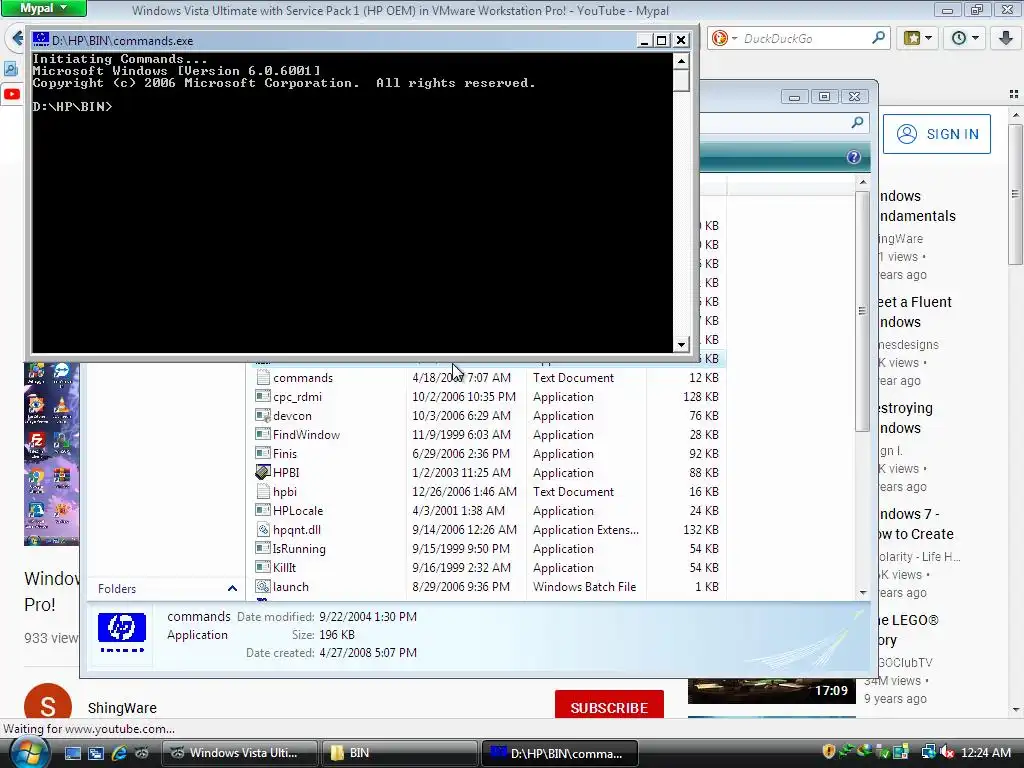Open the 17:09 suggested video thumbnail
This screenshot has height=768, width=1024.
point(771,692)
